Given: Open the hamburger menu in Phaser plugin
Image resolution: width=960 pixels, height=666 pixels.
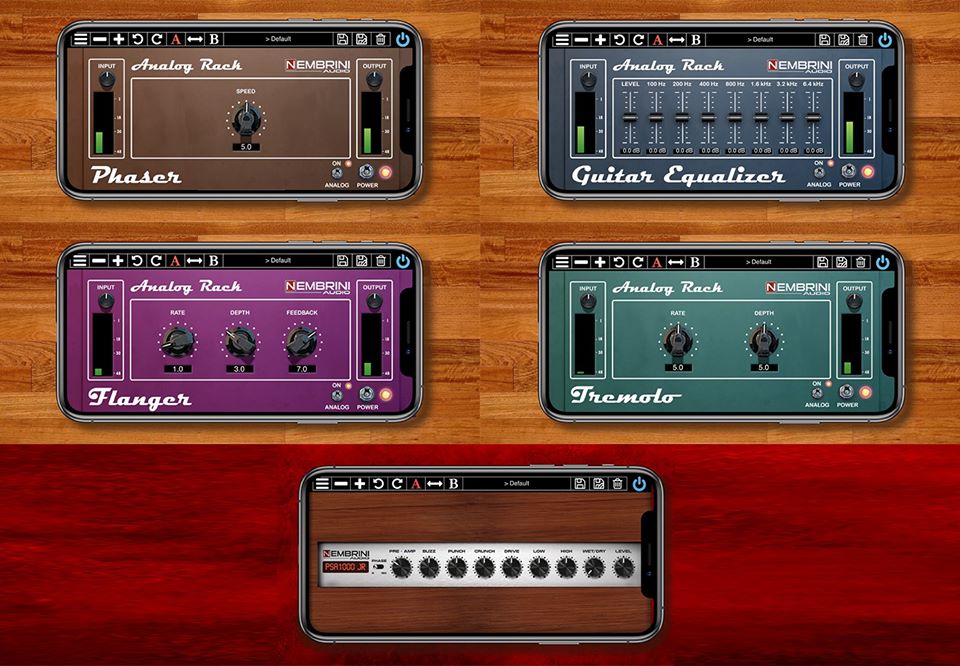Looking at the screenshot, I should point(80,39).
